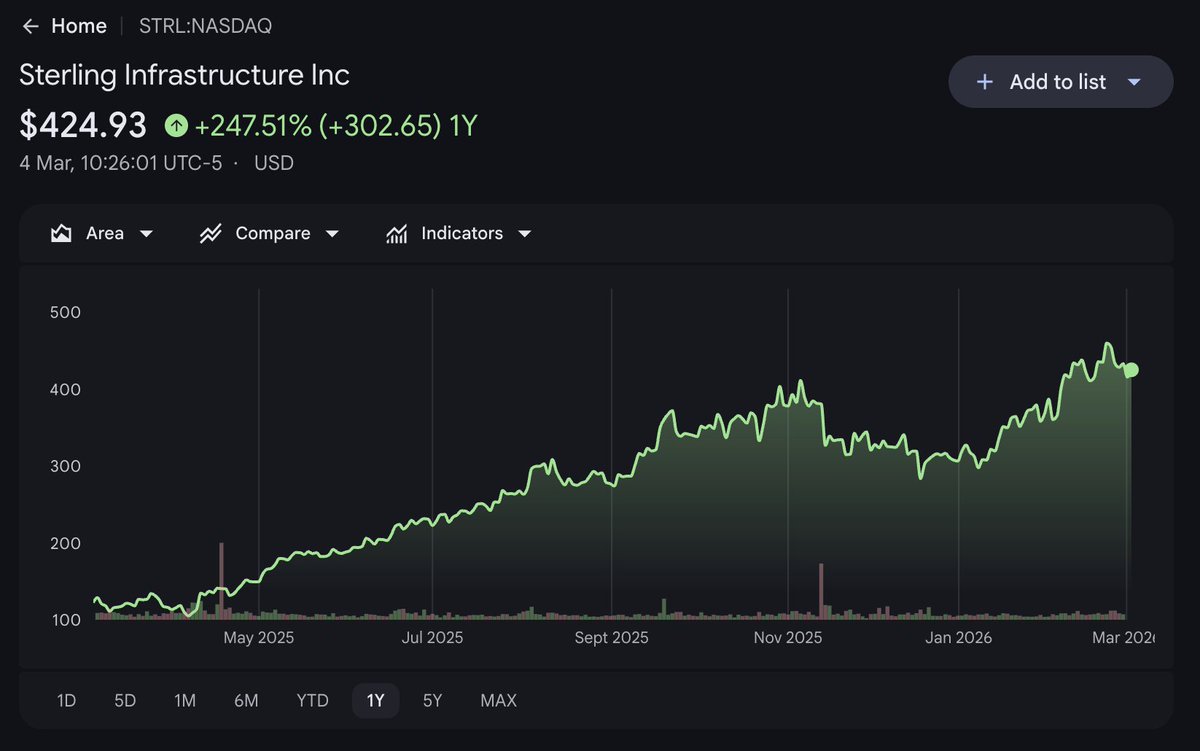Screen dimensions: 1200x751
Task: Click the 300 price axis label
Action: click(x=65, y=466)
